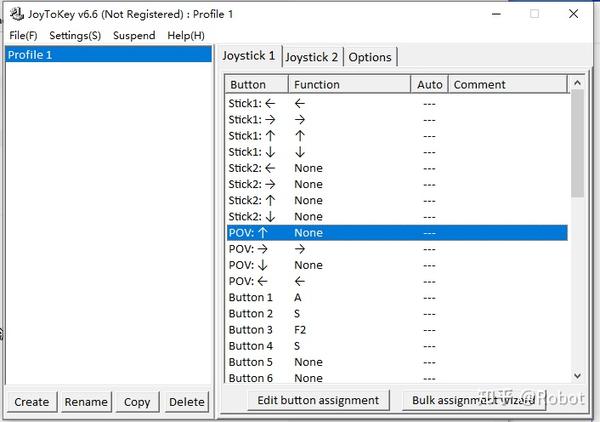600x422 pixels.
Task: Open the Bulk assignment wizard
Action: click(474, 400)
